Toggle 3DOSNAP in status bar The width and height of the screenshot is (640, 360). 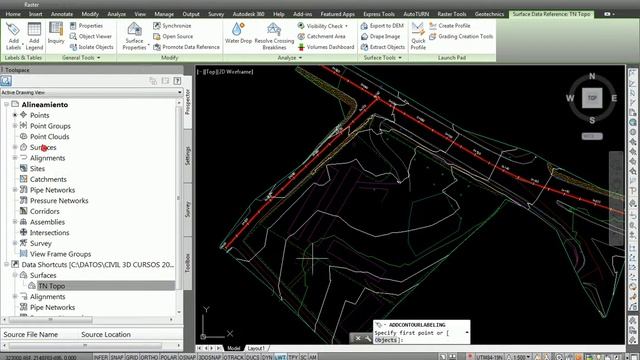(209, 357)
